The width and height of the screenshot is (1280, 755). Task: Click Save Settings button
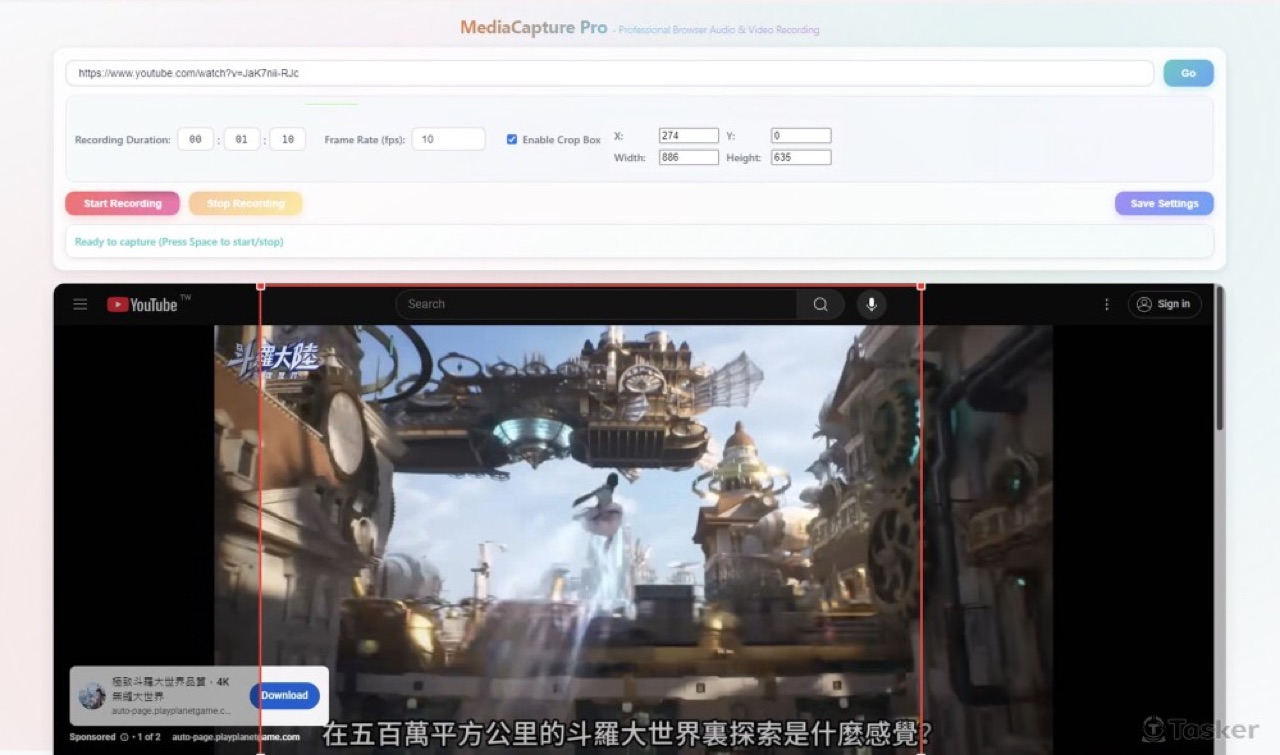tap(1164, 203)
